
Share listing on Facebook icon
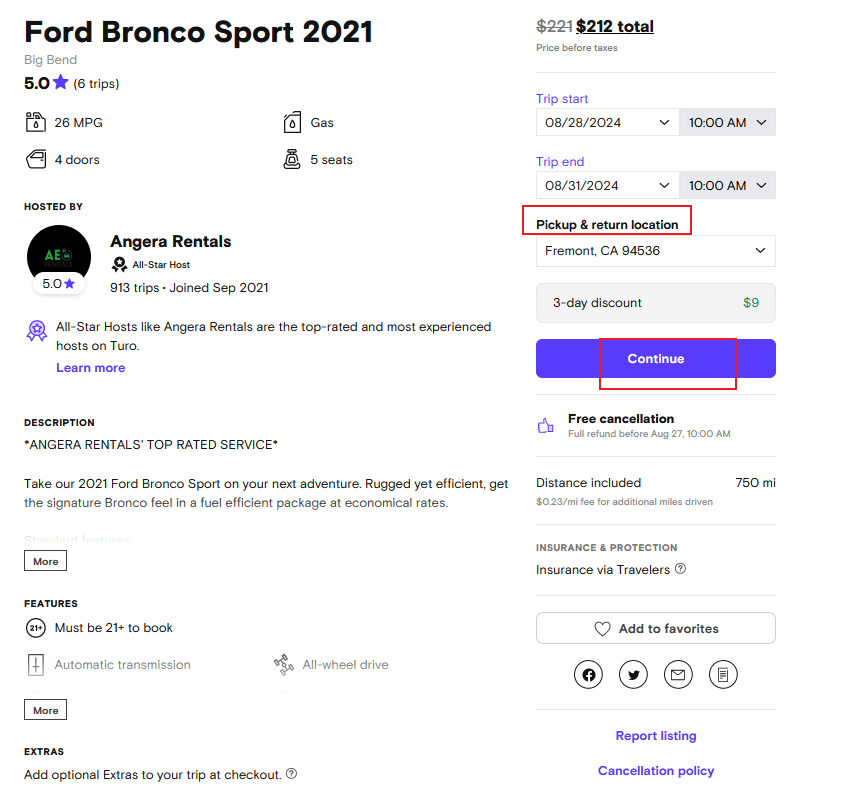[589, 675]
